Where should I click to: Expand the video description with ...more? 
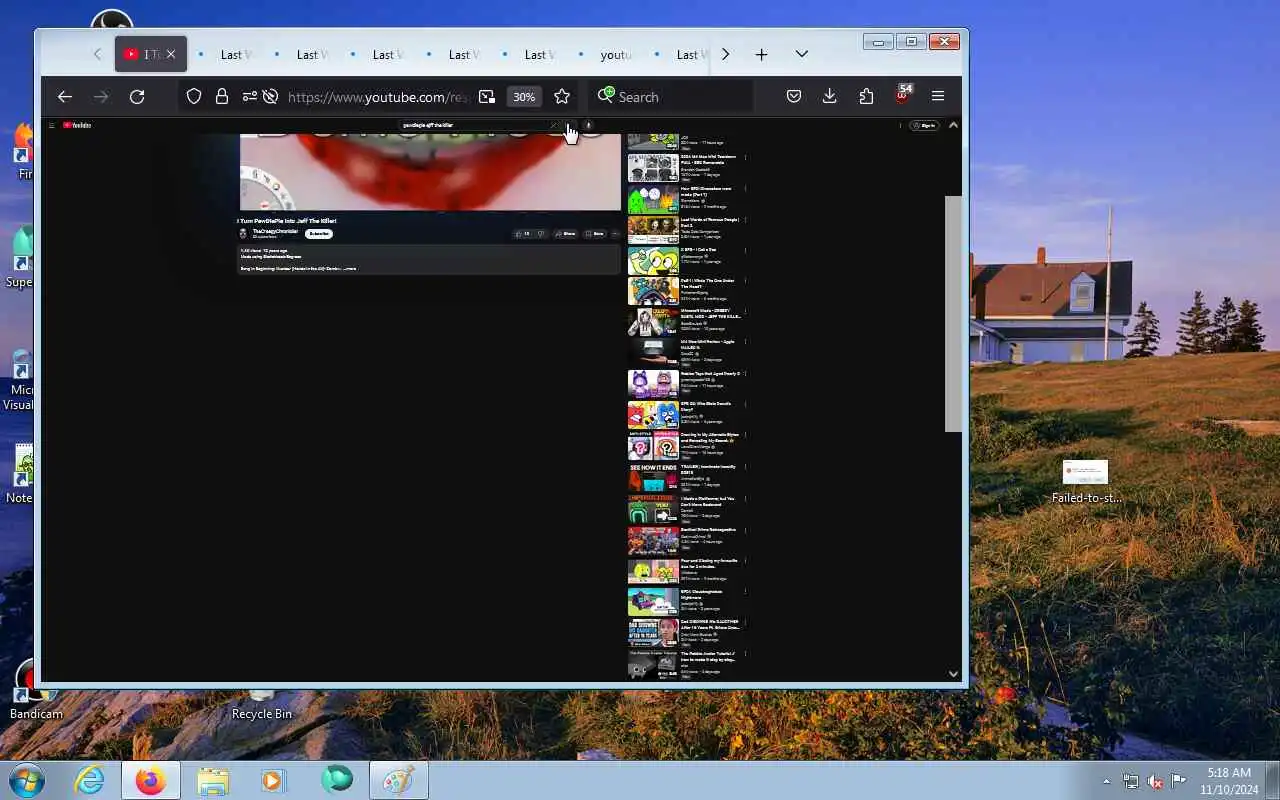point(349,269)
